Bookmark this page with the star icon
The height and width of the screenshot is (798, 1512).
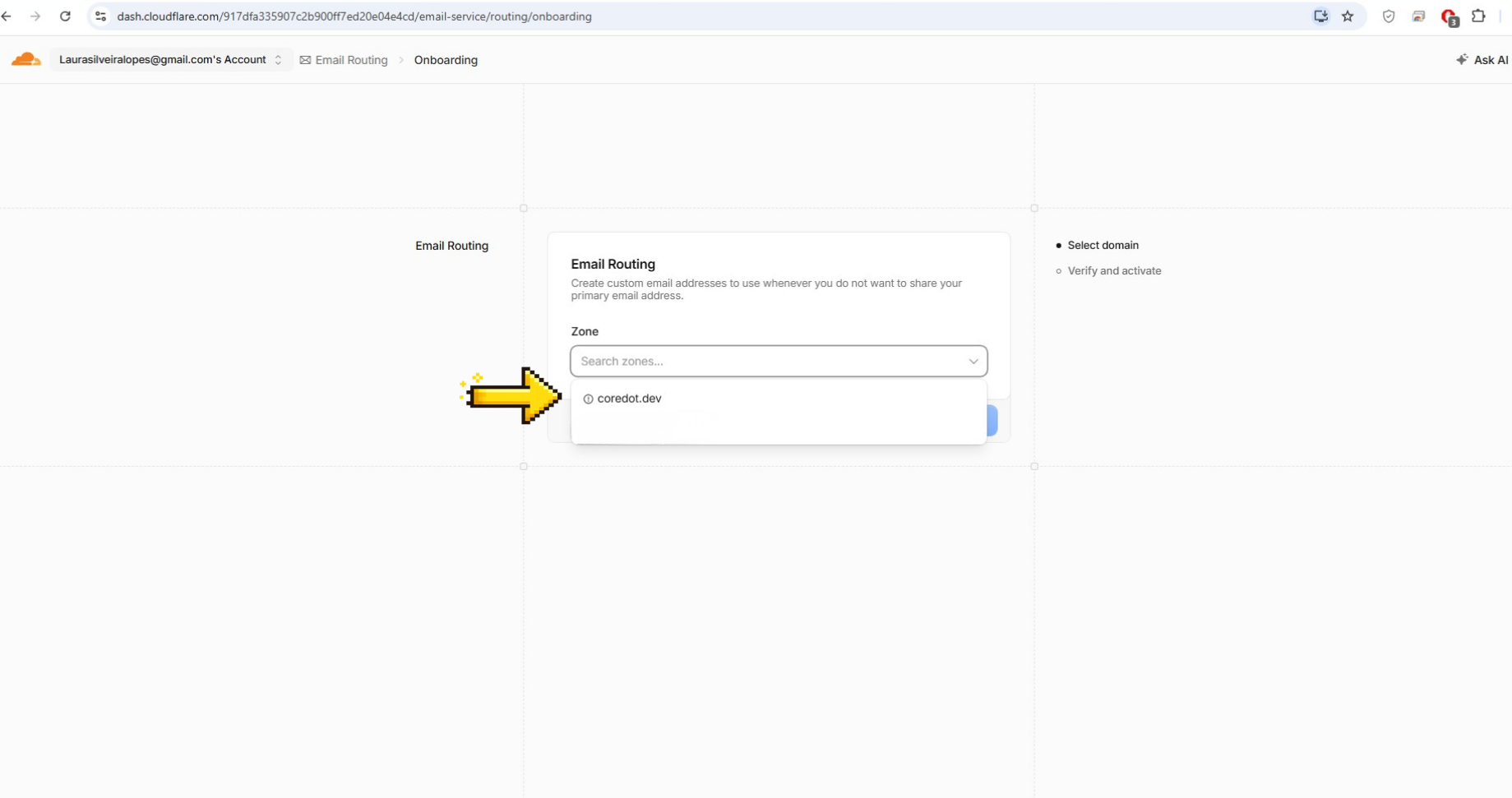pyautogui.click(x=1348, y=16)
